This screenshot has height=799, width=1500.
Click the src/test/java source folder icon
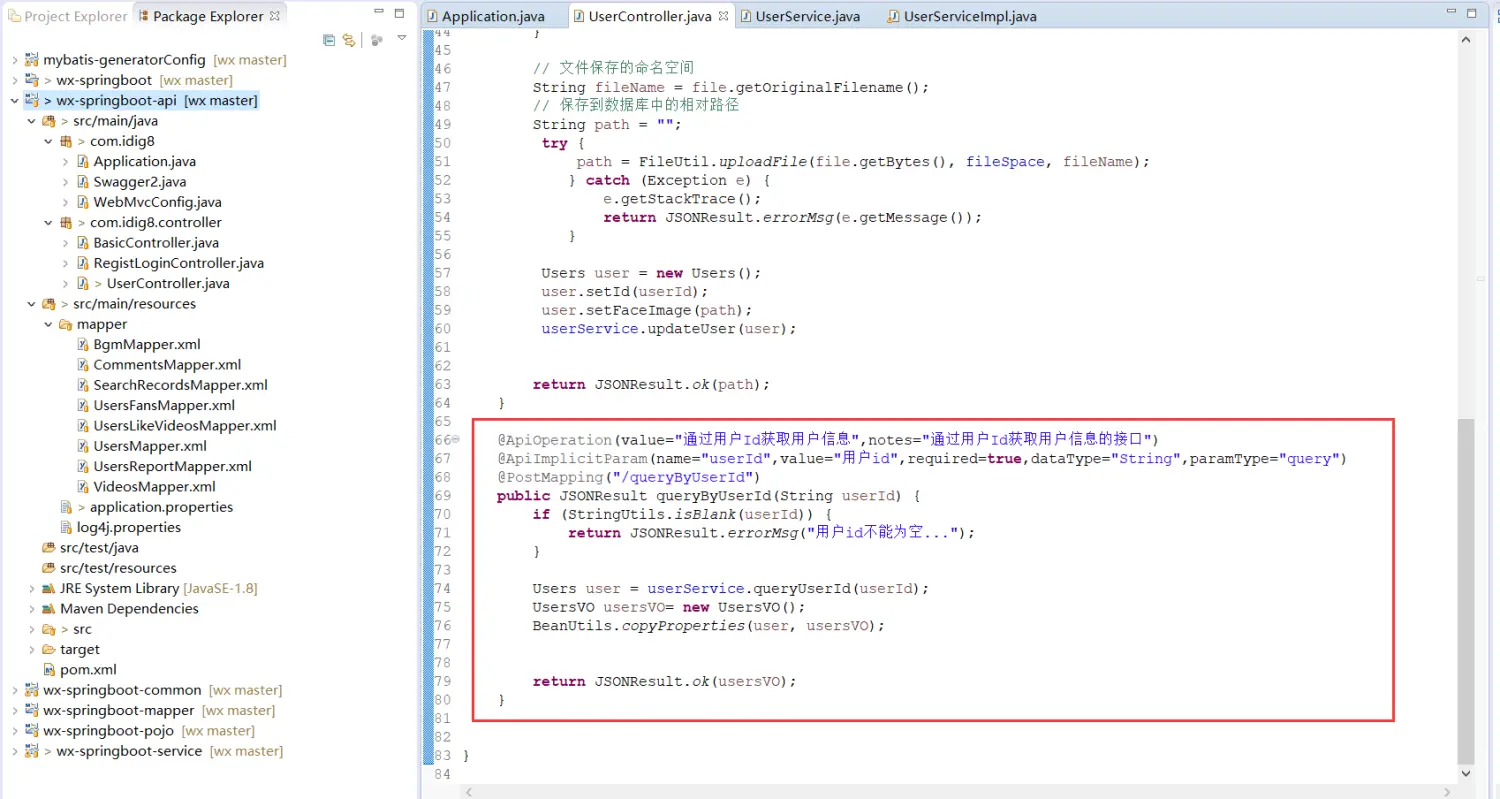[48, 548]
